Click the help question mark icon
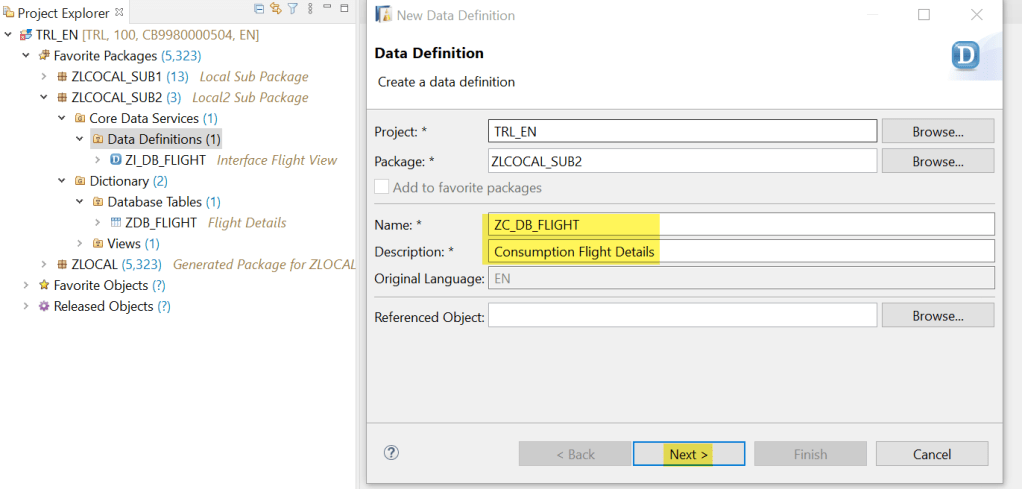 [391, 453]
